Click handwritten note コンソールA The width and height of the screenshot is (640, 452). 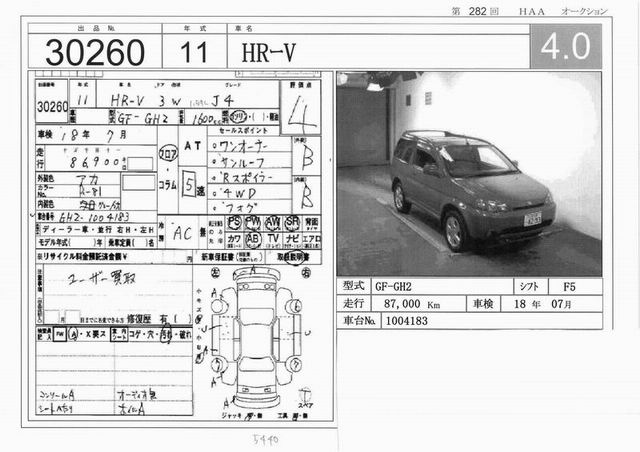(x=57, y=395)
